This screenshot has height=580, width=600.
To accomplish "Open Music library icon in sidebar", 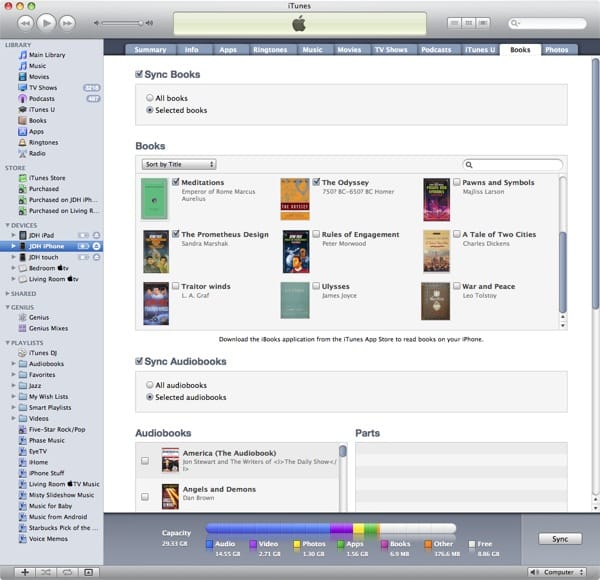I will [23, 66].
